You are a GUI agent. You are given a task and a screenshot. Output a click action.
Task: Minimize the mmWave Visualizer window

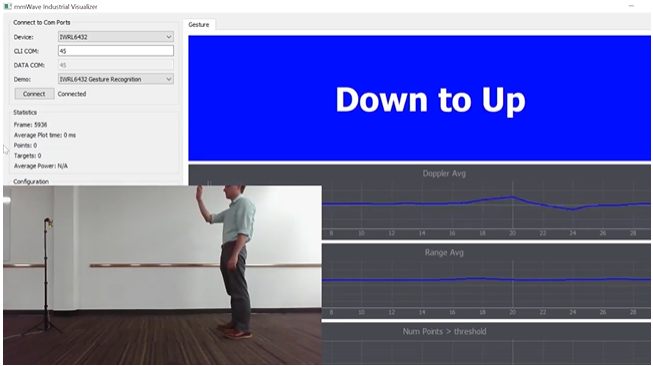pos(631,6)
